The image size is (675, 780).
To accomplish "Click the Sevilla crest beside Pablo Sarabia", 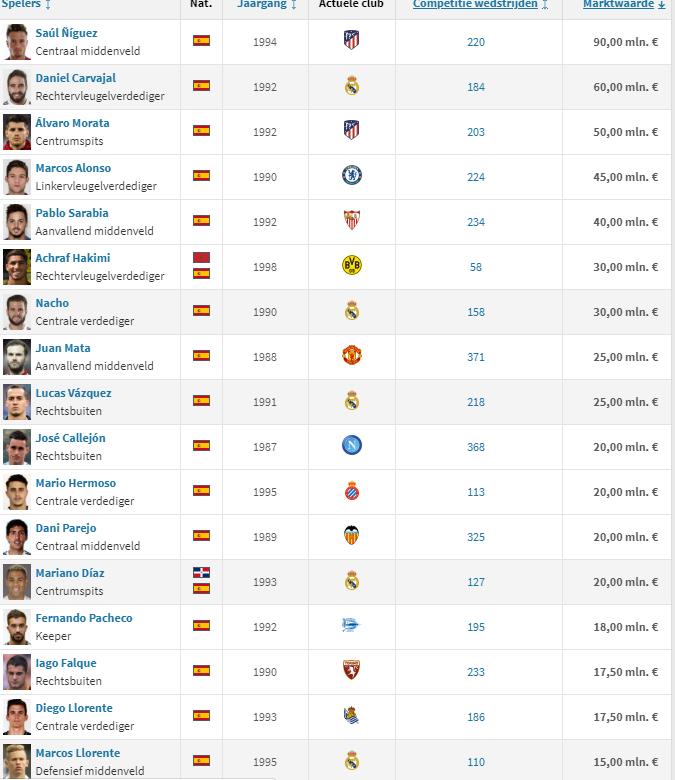I will 351,220.
